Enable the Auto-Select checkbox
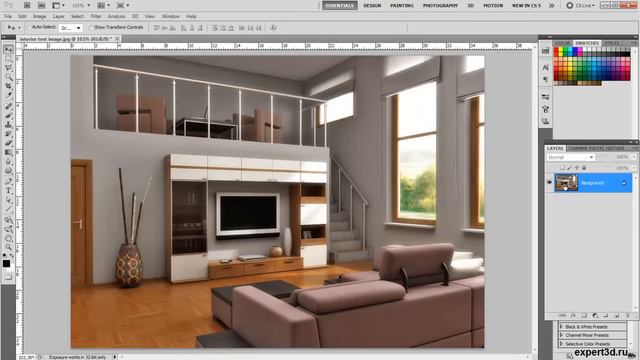Image resolution: width=640 pixels, height=360 pixels. tap(29, 27)
